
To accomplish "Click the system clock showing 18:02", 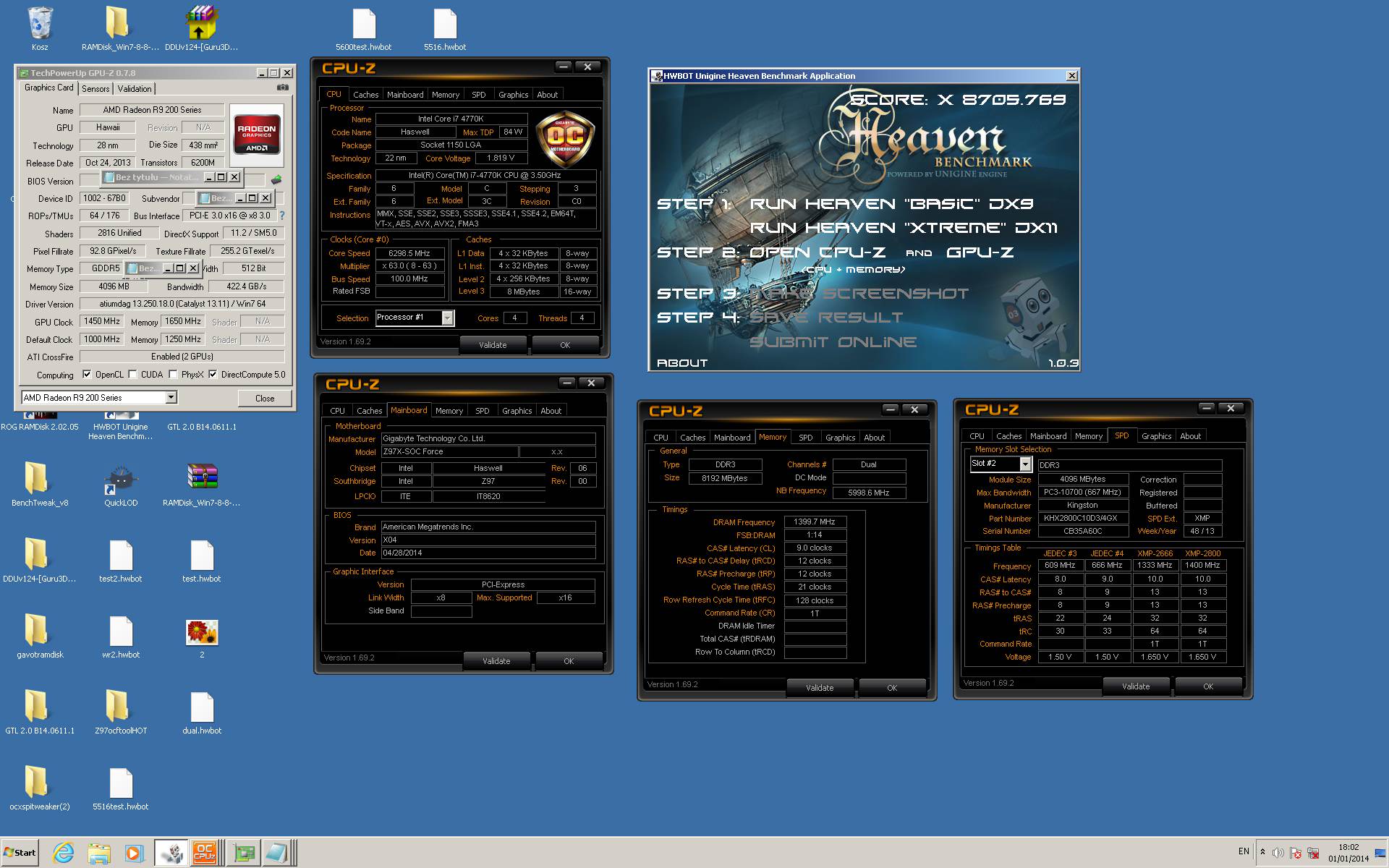I will (1348, 847).
